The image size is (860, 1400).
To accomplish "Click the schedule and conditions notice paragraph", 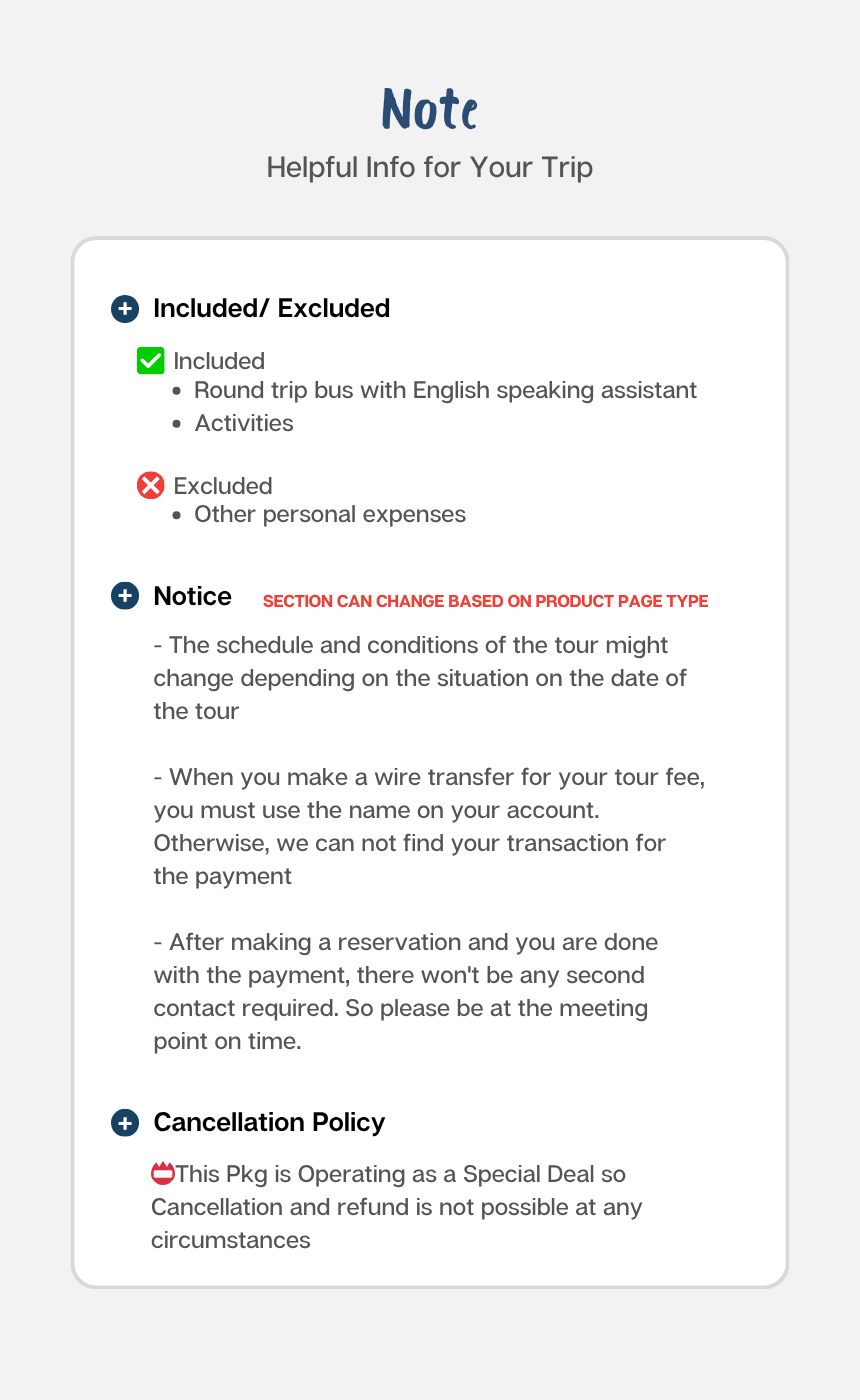I will click(420, 678).
